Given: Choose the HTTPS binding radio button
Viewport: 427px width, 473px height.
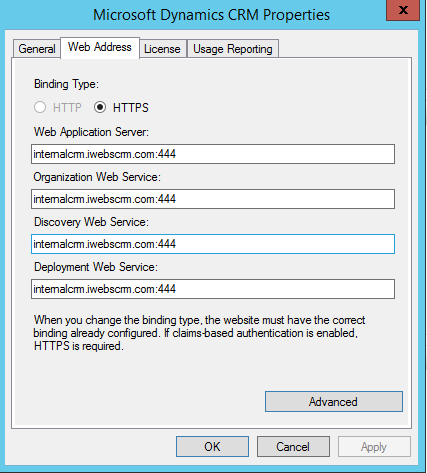Looking at the screenshot, I should click(100, 107).
